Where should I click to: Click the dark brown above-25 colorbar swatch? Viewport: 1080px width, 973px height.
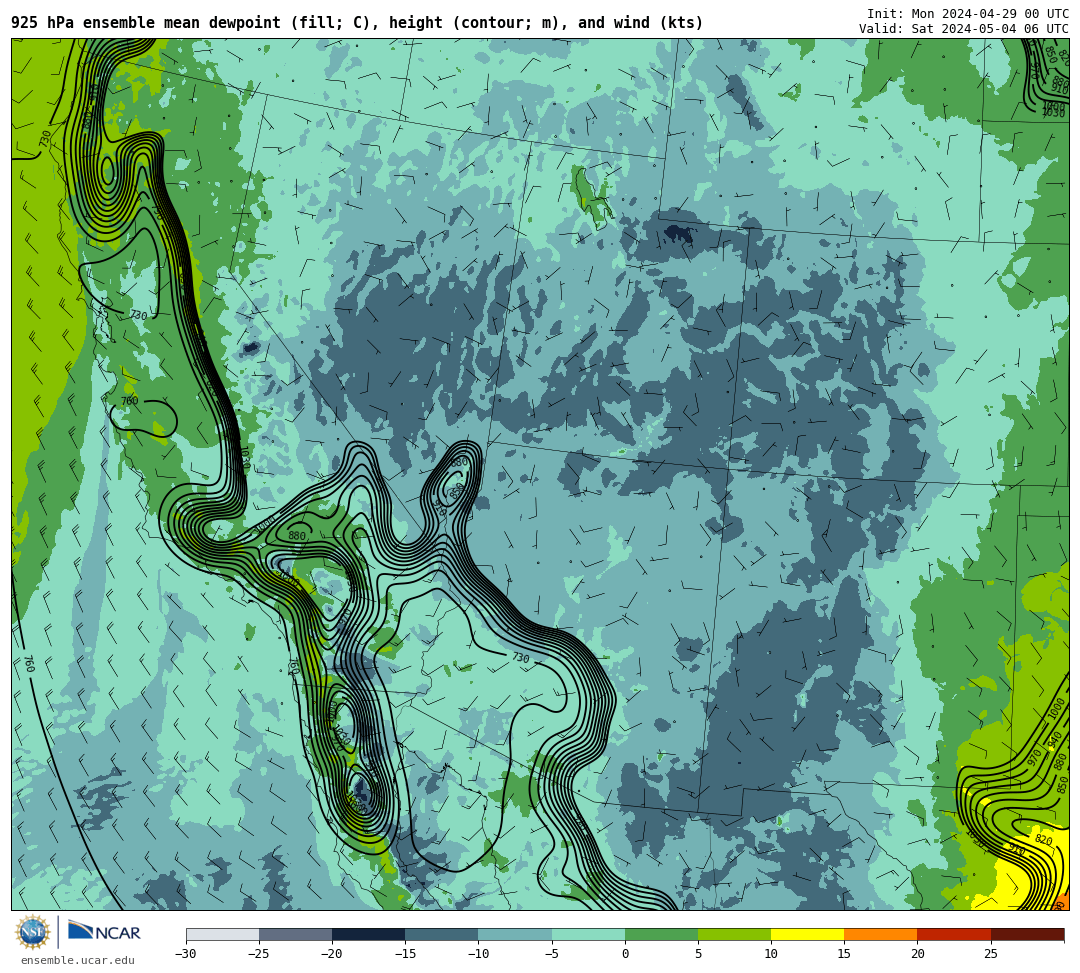pyautogui.click(x=1028, y=934)
